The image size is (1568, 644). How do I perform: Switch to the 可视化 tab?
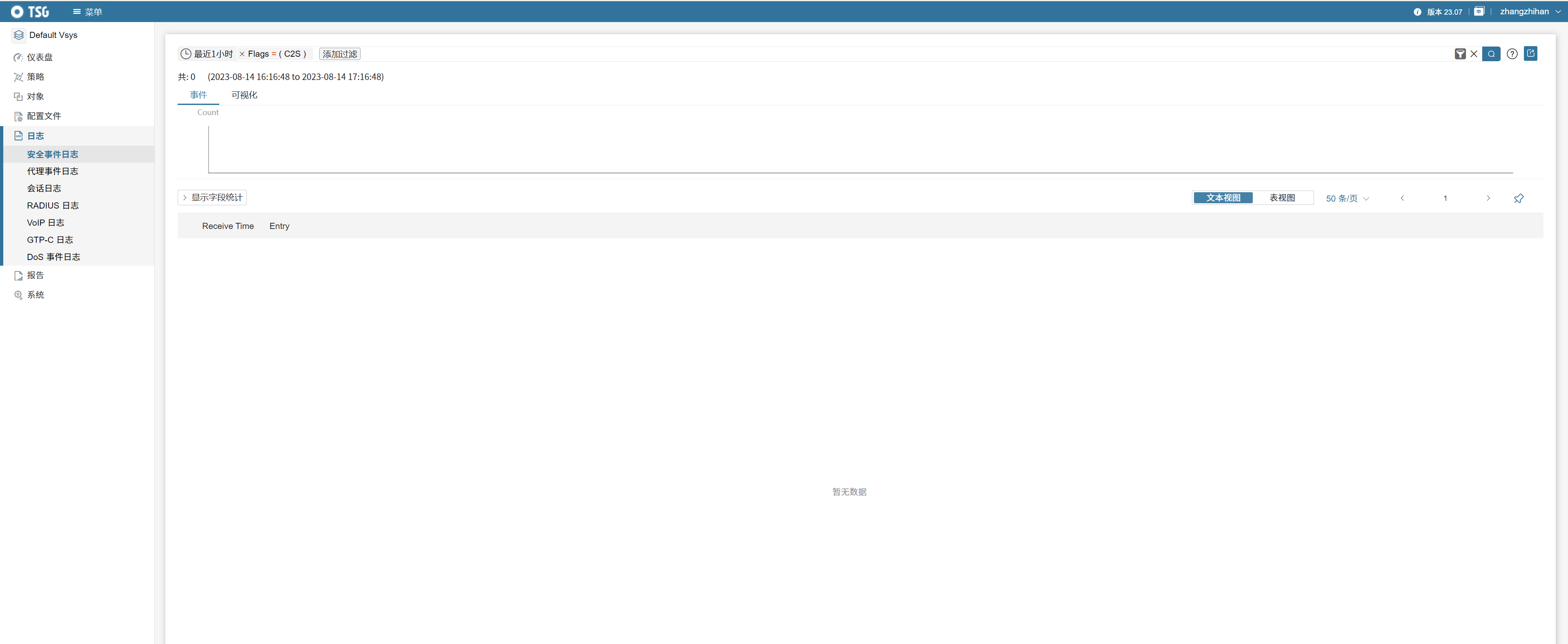coord(244,95)
